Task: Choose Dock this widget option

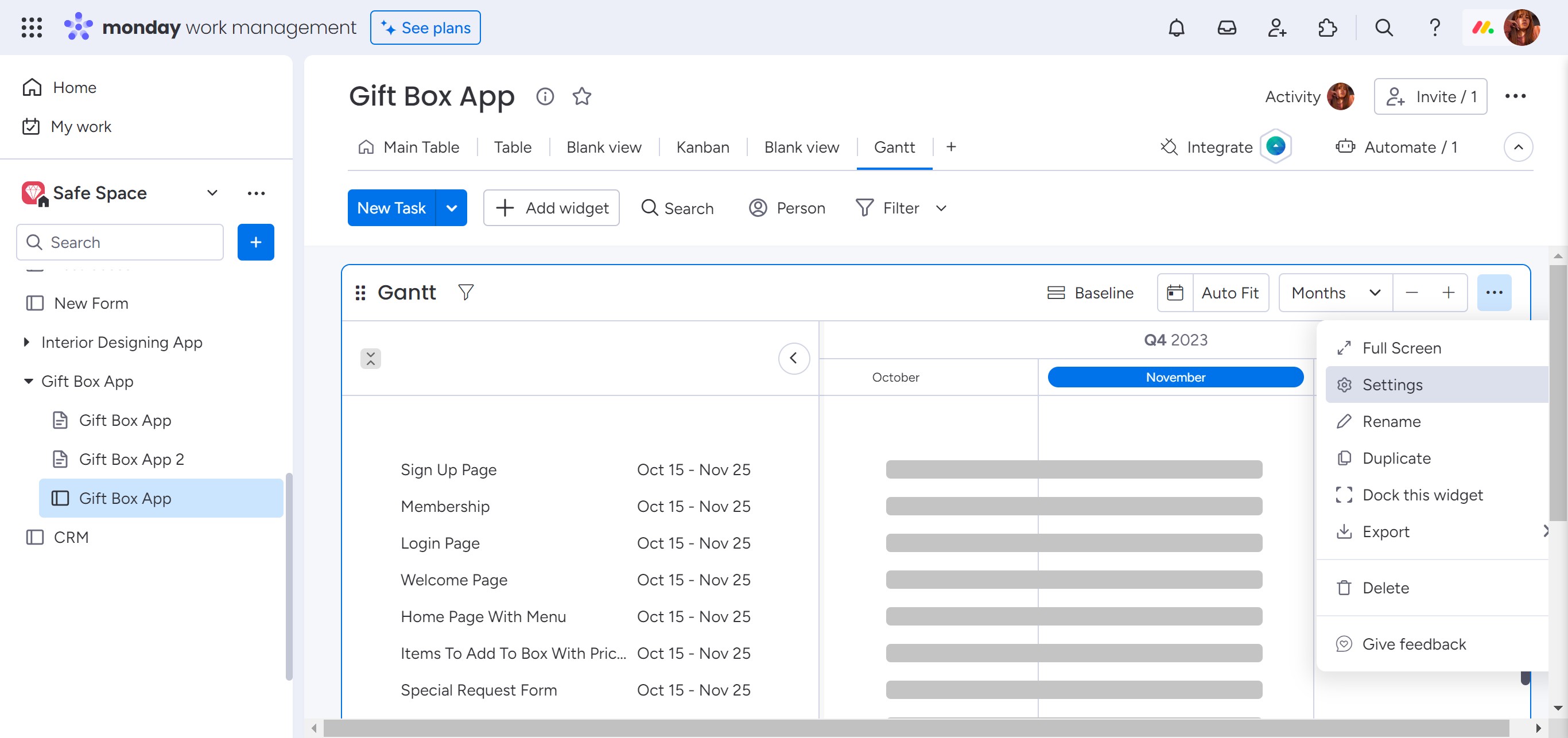Action: click(1437, 495)
